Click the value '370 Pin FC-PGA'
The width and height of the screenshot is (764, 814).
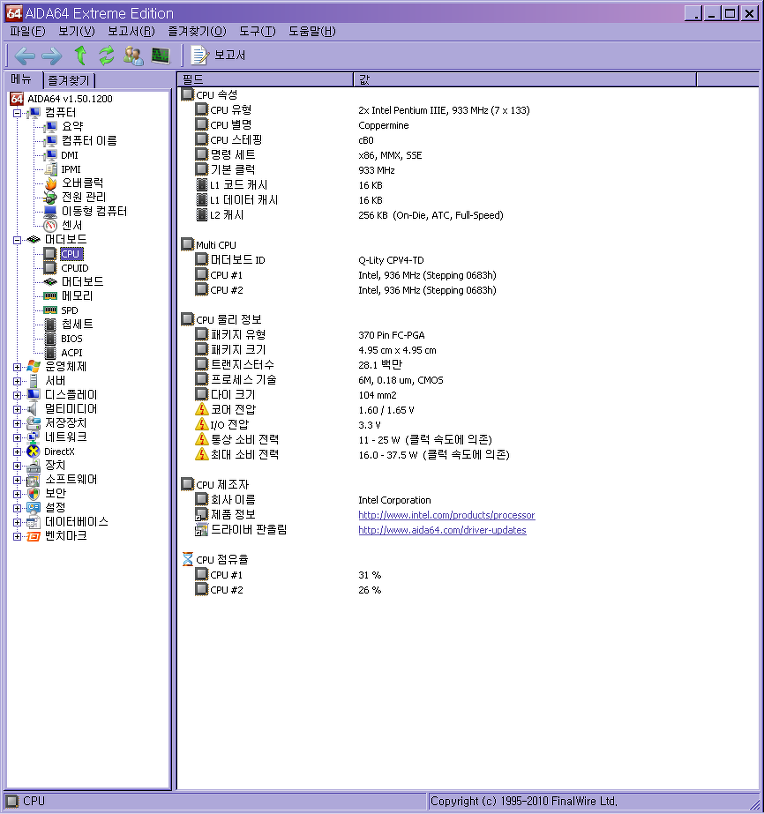[x=391, y=335]
